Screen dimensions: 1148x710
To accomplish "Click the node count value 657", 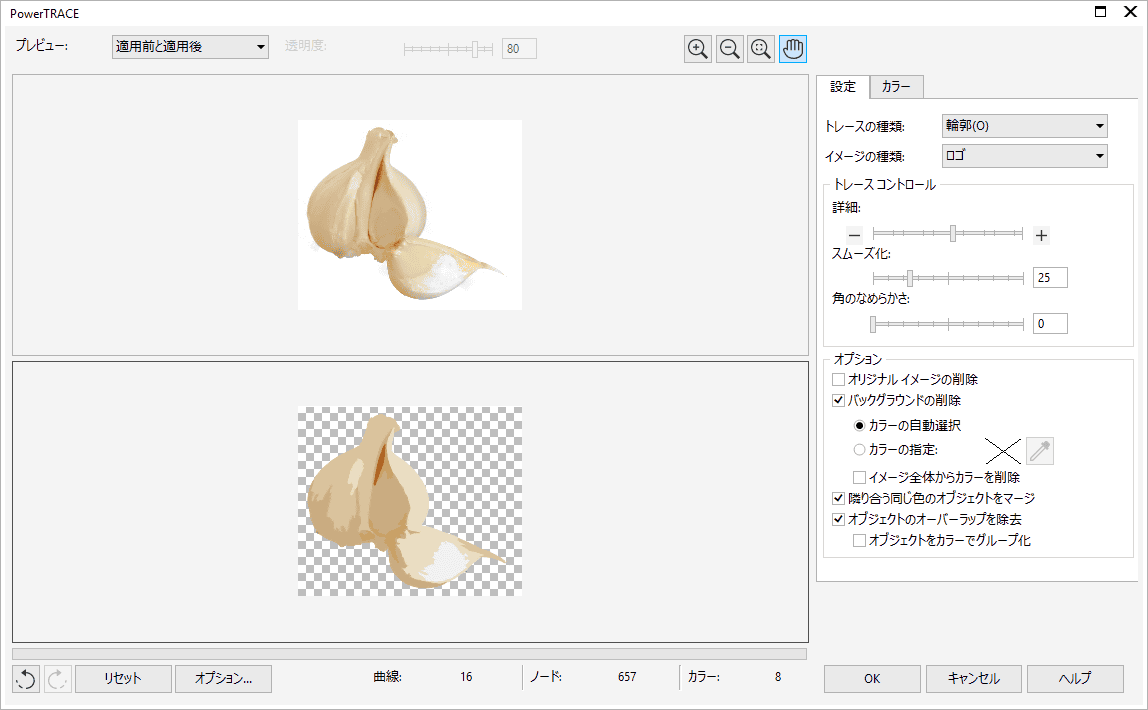I will tap(627, 677).
